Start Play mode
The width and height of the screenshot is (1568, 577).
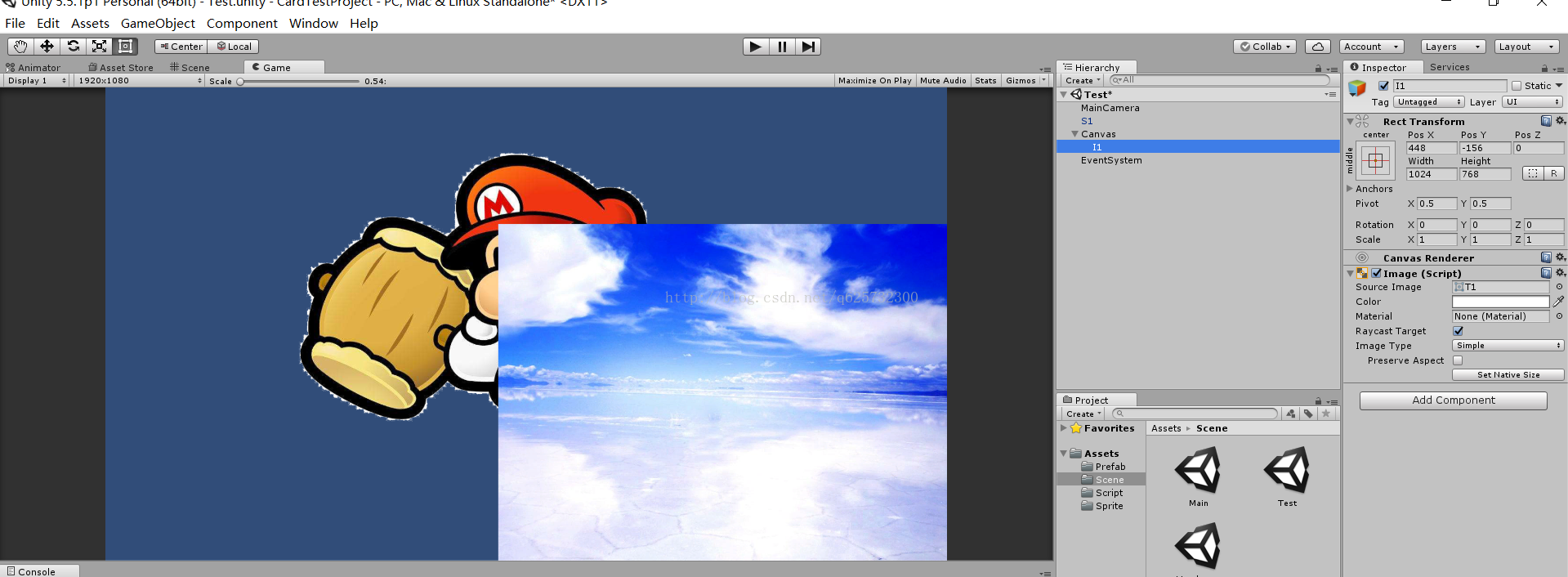[756, 47]
